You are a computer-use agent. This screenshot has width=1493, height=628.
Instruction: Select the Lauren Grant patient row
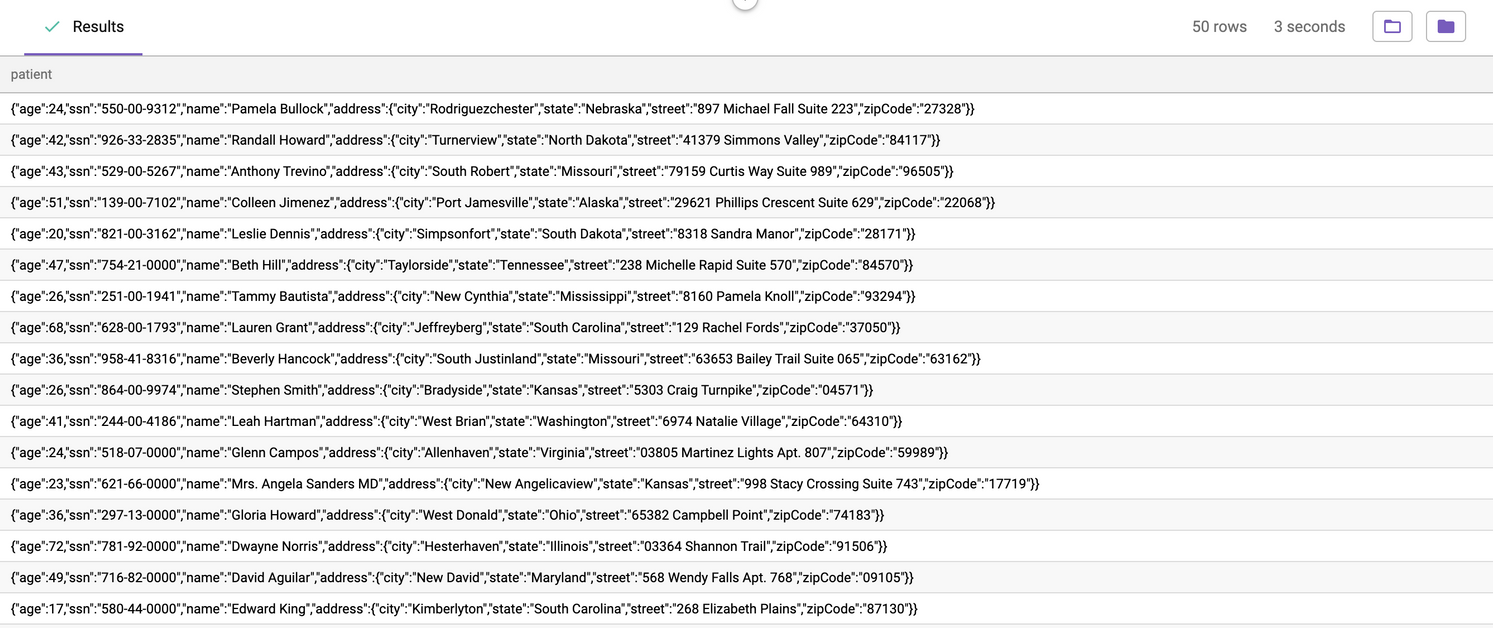[x=455, y=327]
